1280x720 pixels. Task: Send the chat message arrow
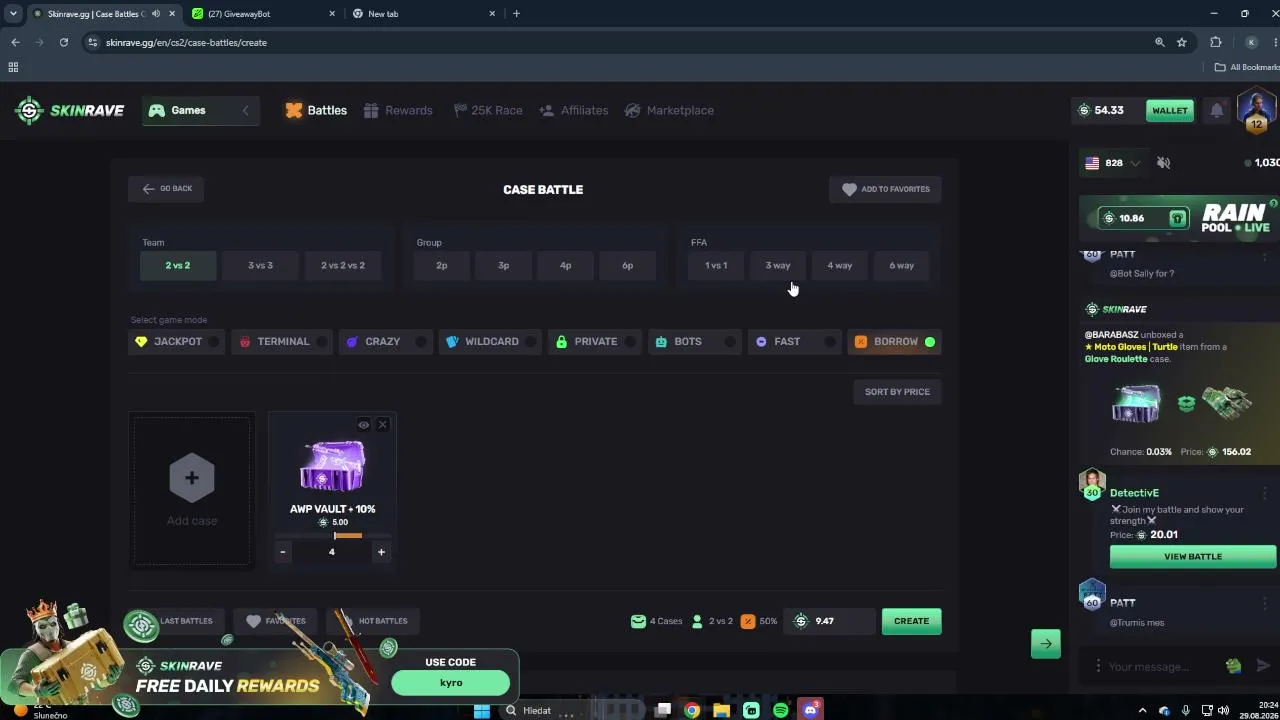pos(1263,666)
